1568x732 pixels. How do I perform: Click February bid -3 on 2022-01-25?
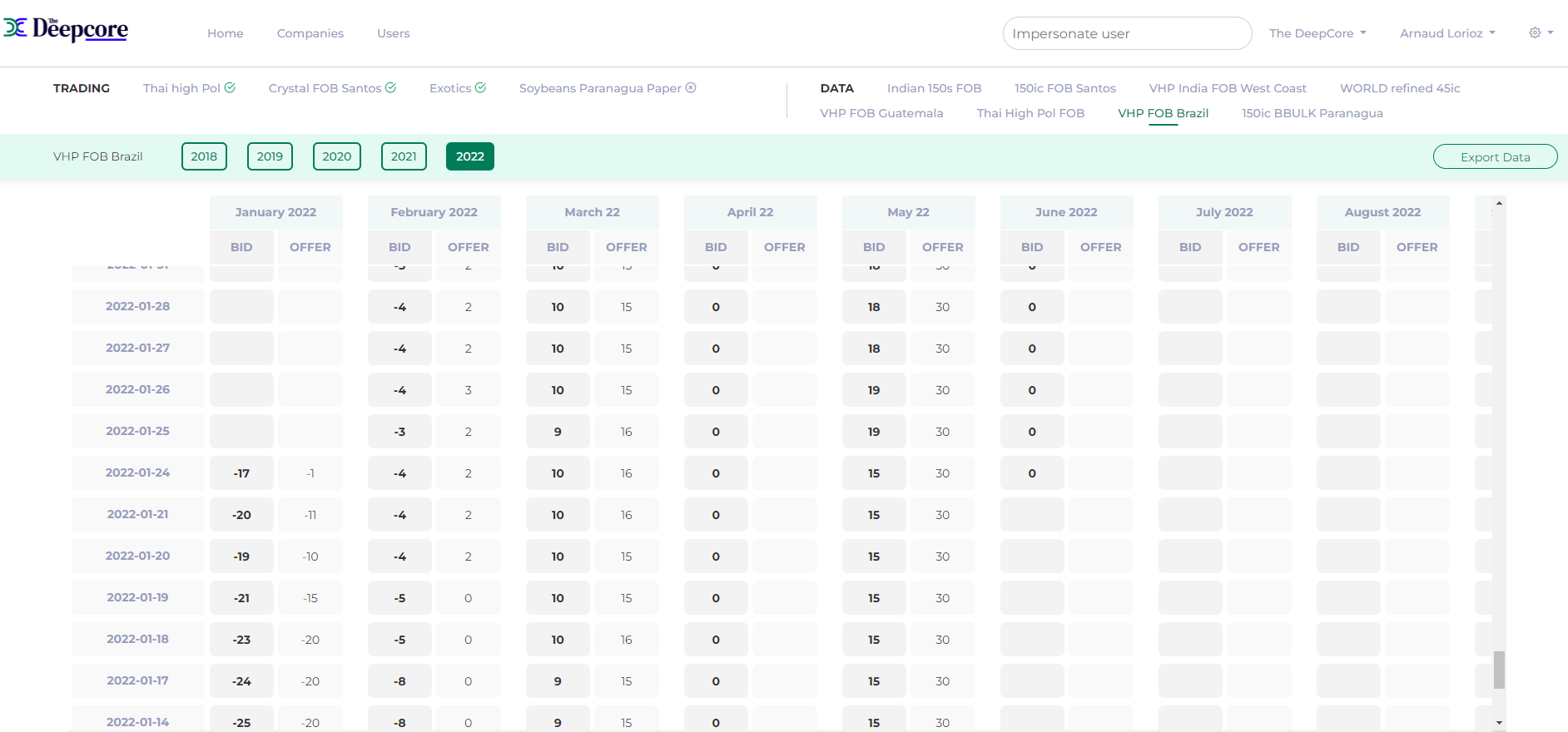[x=399, y=432]
